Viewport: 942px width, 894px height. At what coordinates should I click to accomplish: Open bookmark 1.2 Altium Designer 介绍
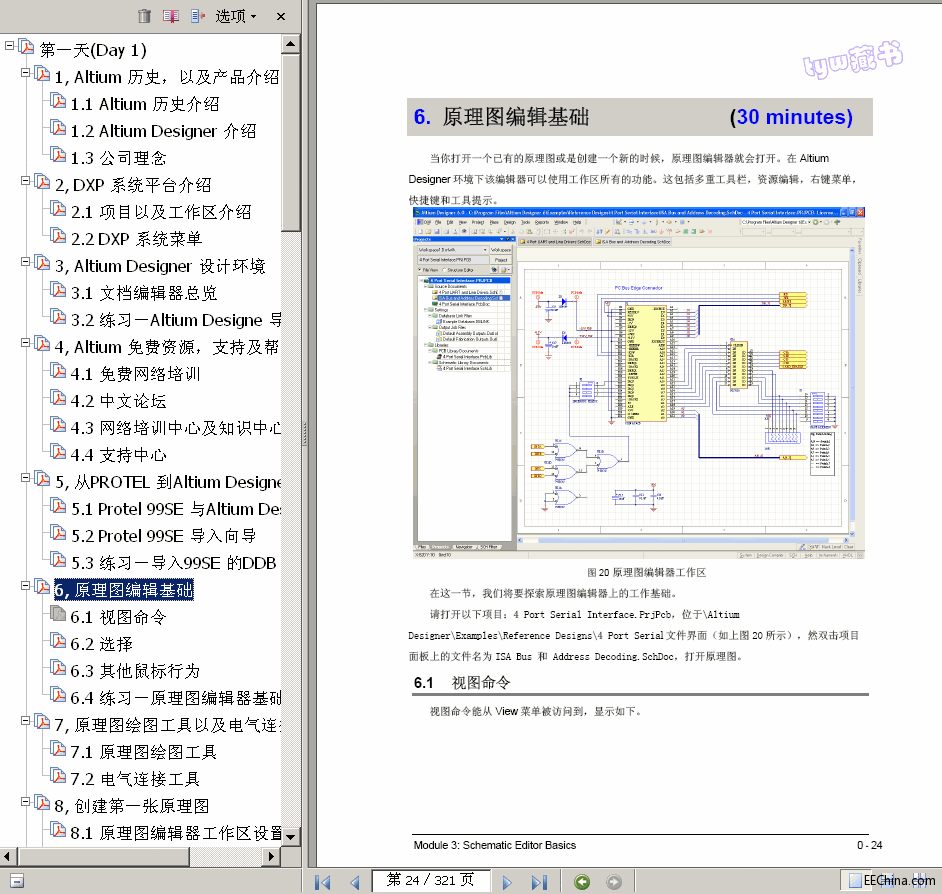point(163,132)
